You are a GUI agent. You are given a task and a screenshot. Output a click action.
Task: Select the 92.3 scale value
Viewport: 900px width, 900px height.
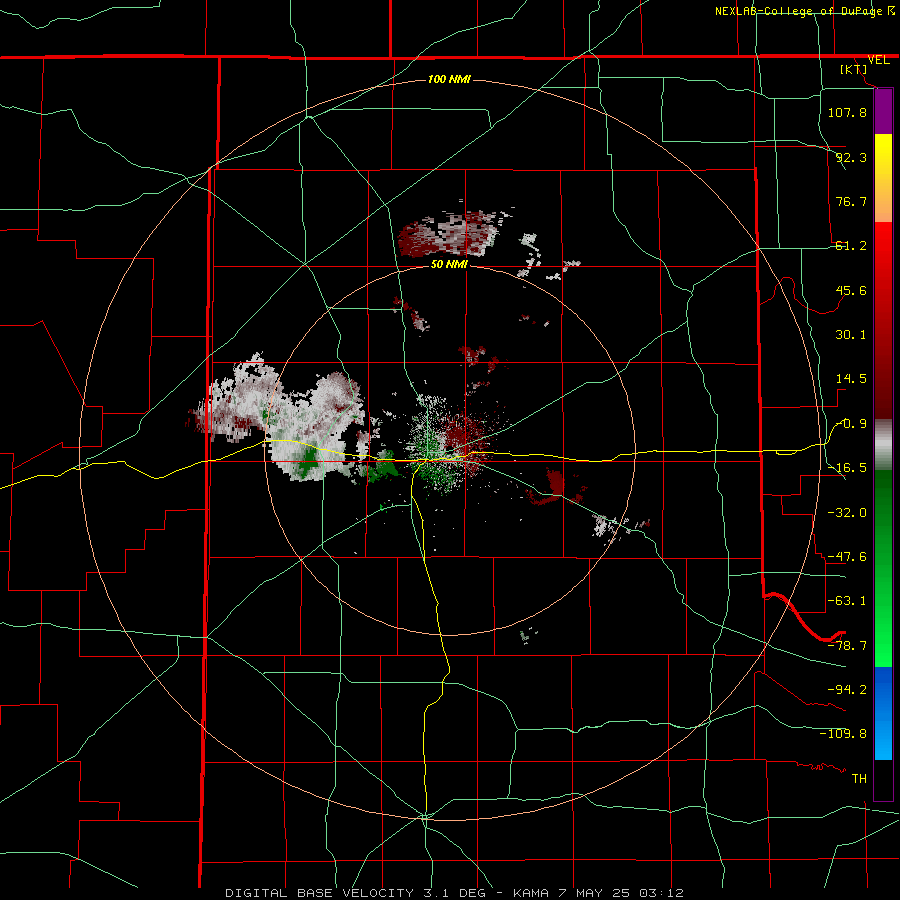click(x=851, y=157)
